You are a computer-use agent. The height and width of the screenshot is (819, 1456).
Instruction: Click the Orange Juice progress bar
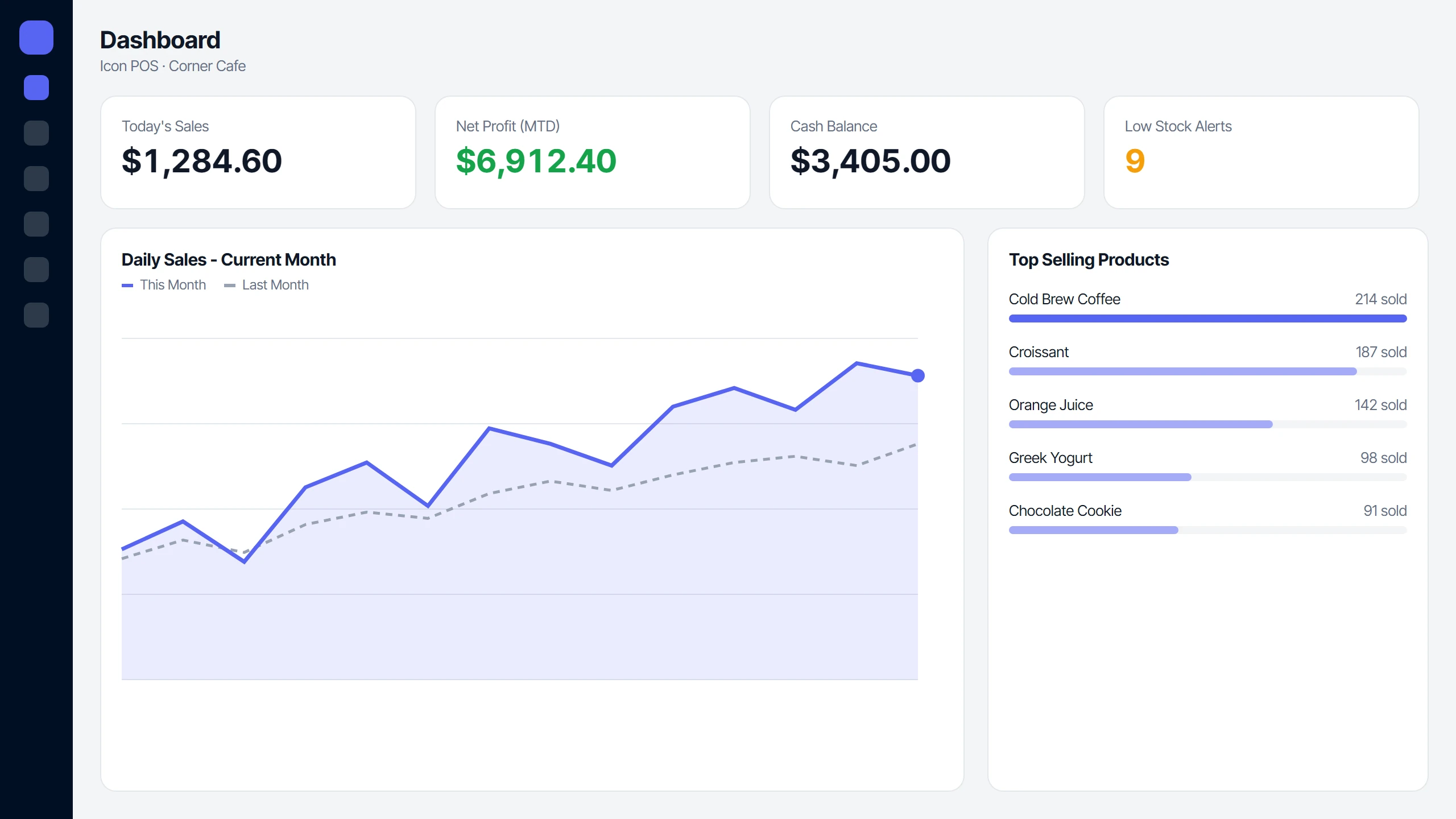1208,424
